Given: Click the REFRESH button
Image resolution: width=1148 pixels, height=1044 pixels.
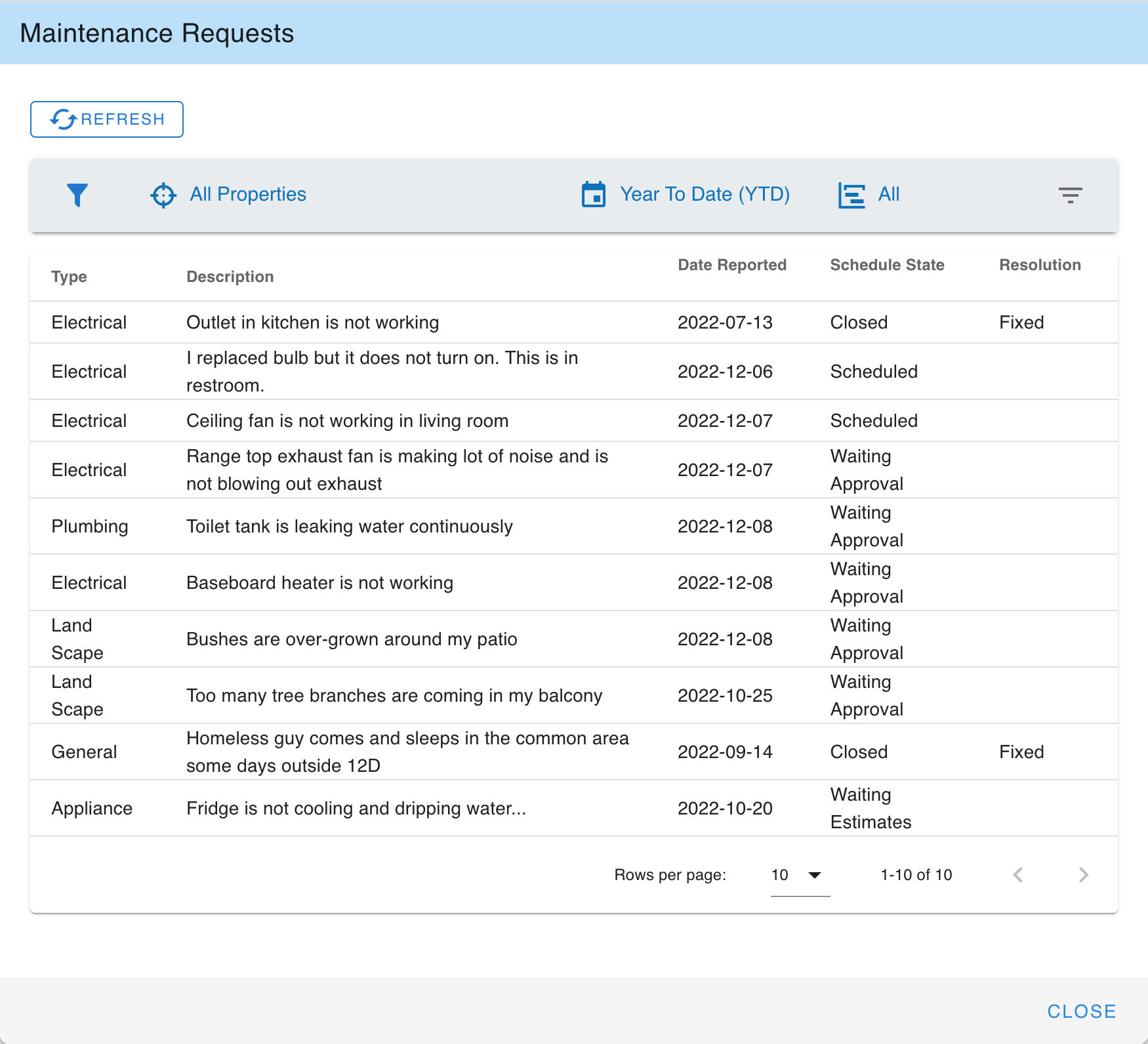Looking at the screenshot, I should pos(107,119).
